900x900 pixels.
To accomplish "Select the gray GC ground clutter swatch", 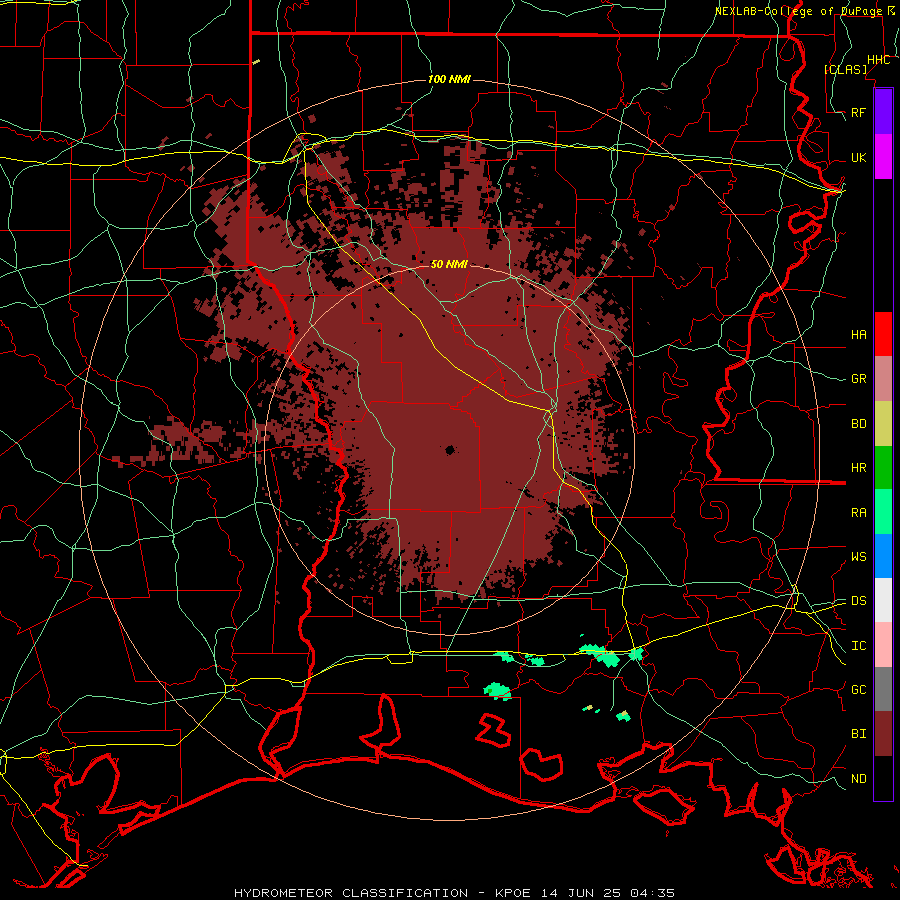I will click(883, 689).
